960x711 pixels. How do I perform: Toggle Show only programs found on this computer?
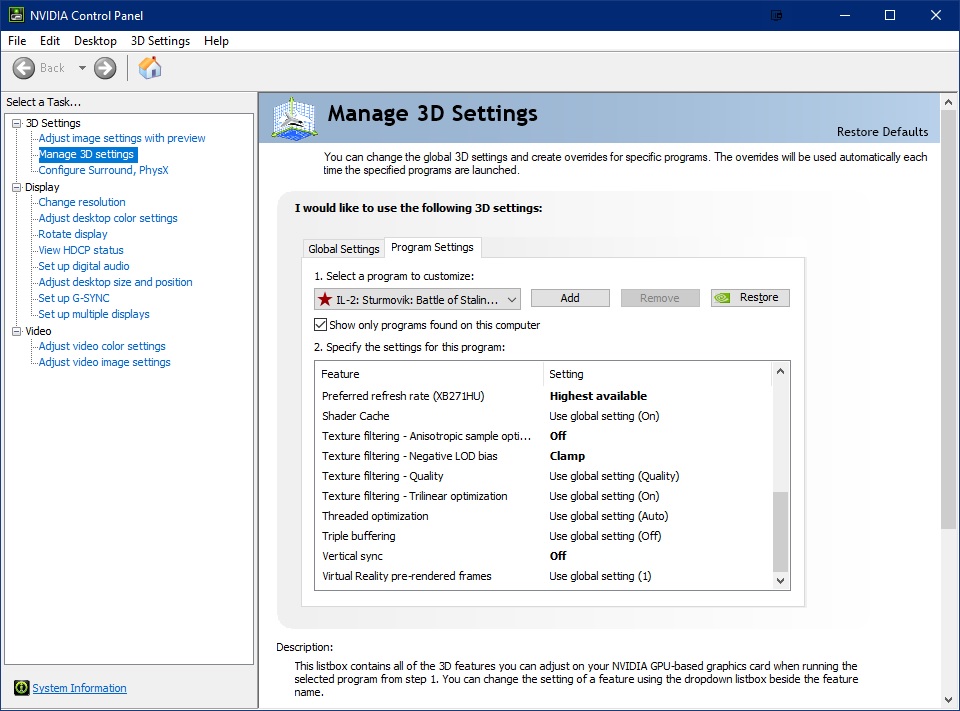tap(320, 325)
